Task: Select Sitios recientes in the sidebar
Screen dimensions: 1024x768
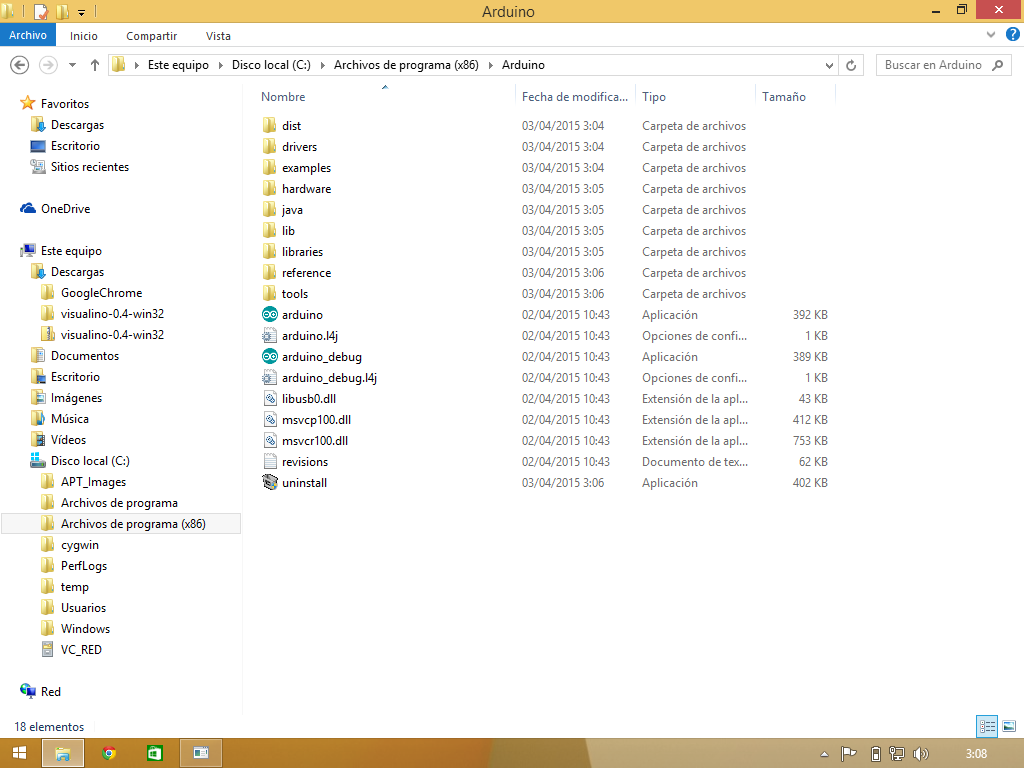Action: pyautogui.click(x=90, y=167)
